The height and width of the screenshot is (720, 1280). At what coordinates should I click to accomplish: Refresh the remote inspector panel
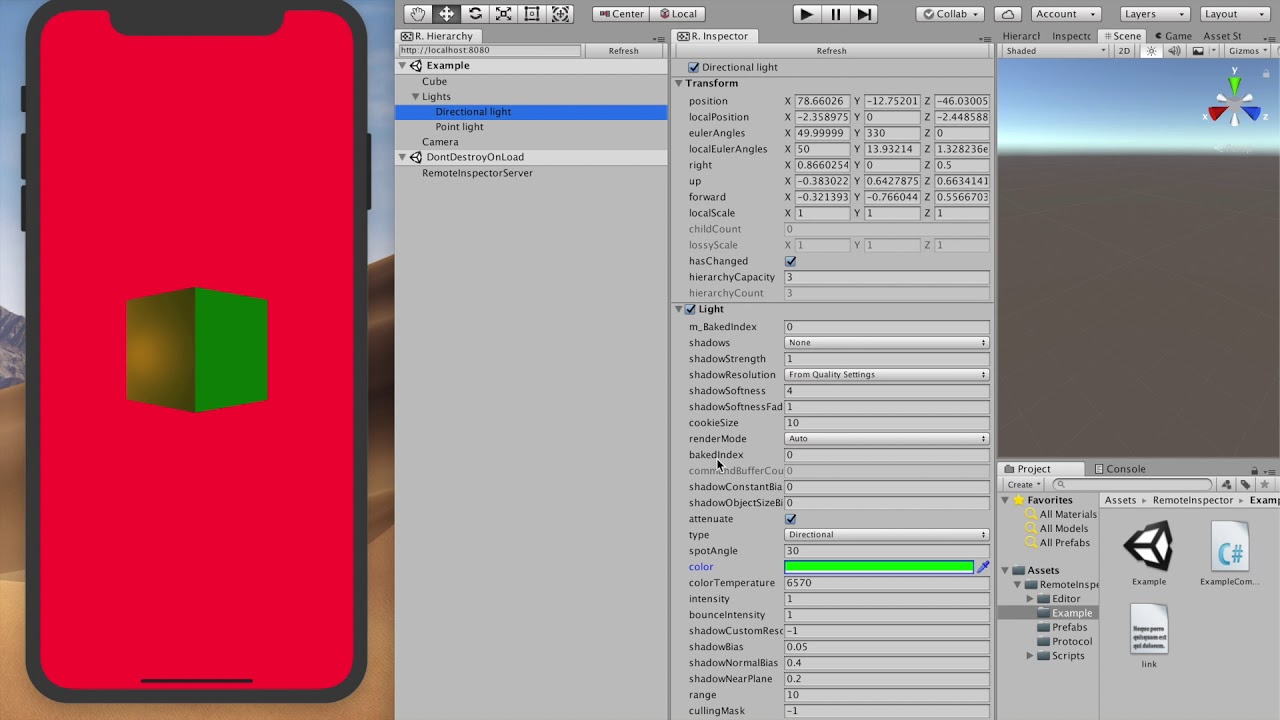coord(831,51)
